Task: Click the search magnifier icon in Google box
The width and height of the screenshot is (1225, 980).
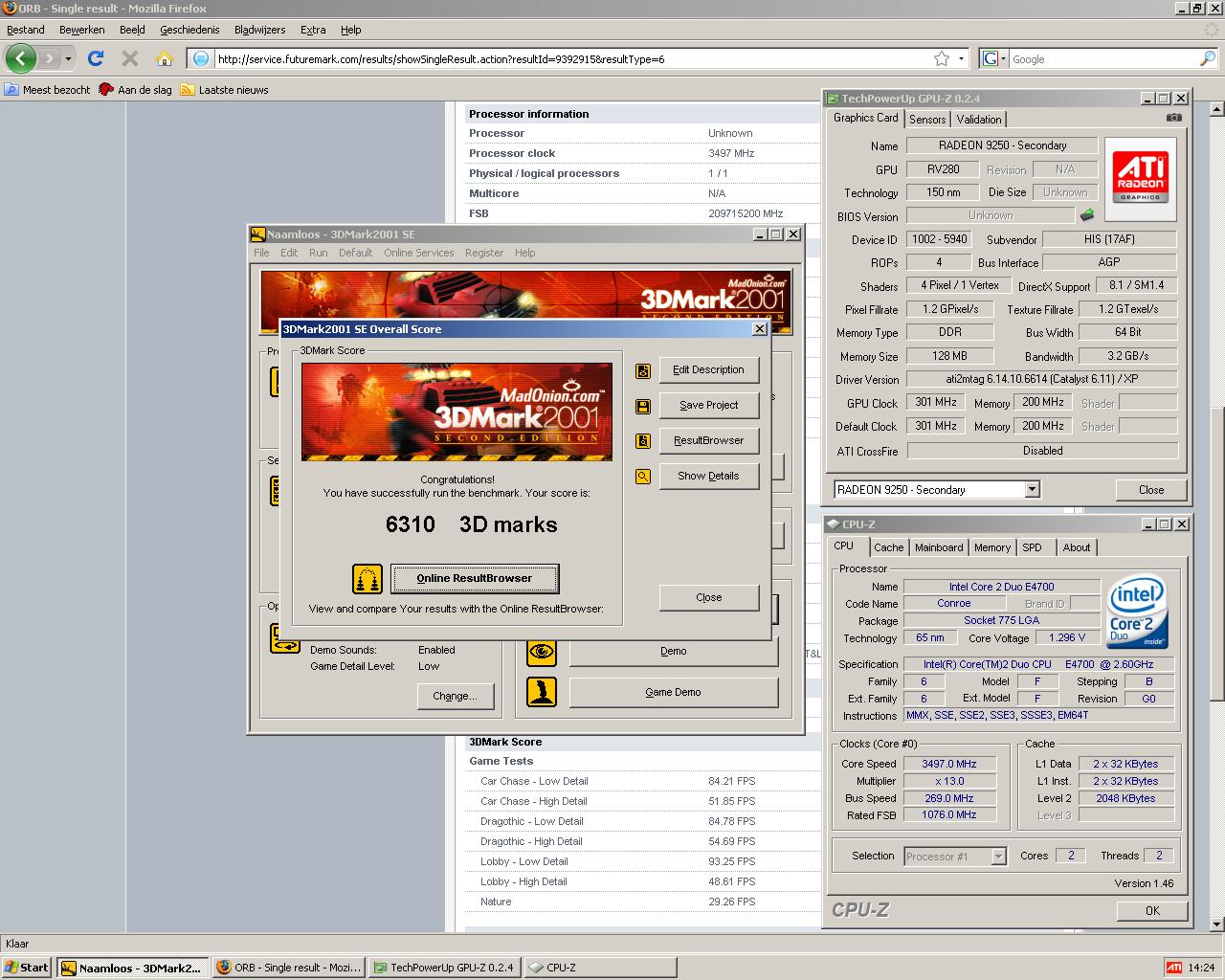Action: (1208, 58)
